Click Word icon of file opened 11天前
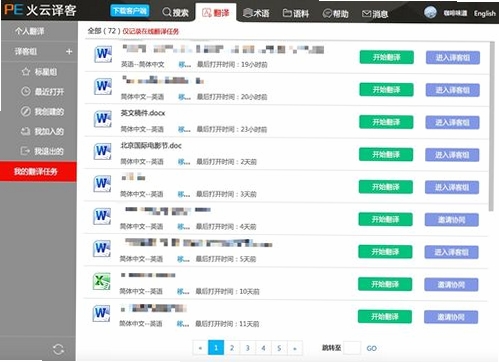This screenshot has height=362, width=499. click(x=102, y=313)
